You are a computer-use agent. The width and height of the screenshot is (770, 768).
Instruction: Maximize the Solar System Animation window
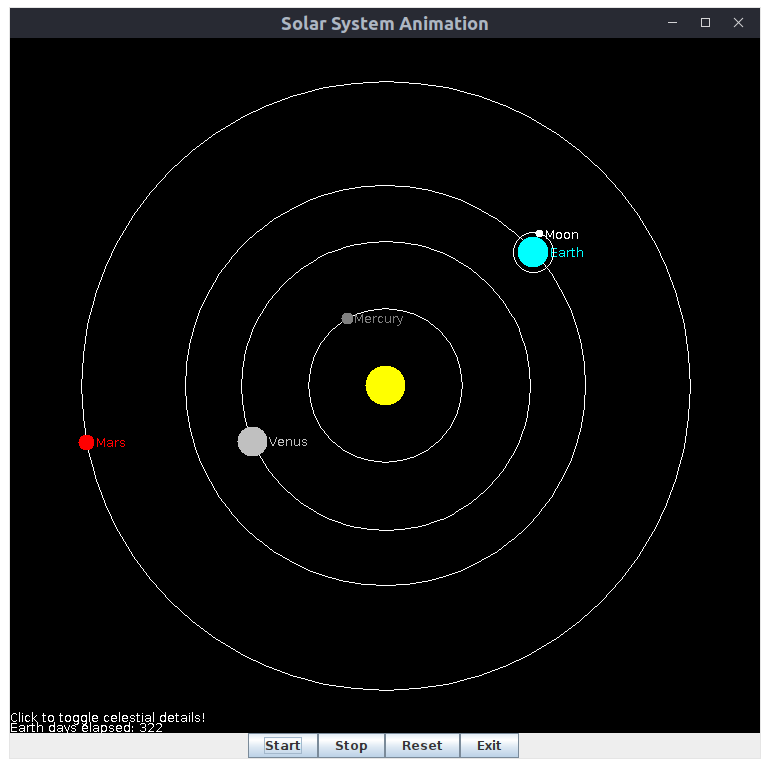pos(705,23)
